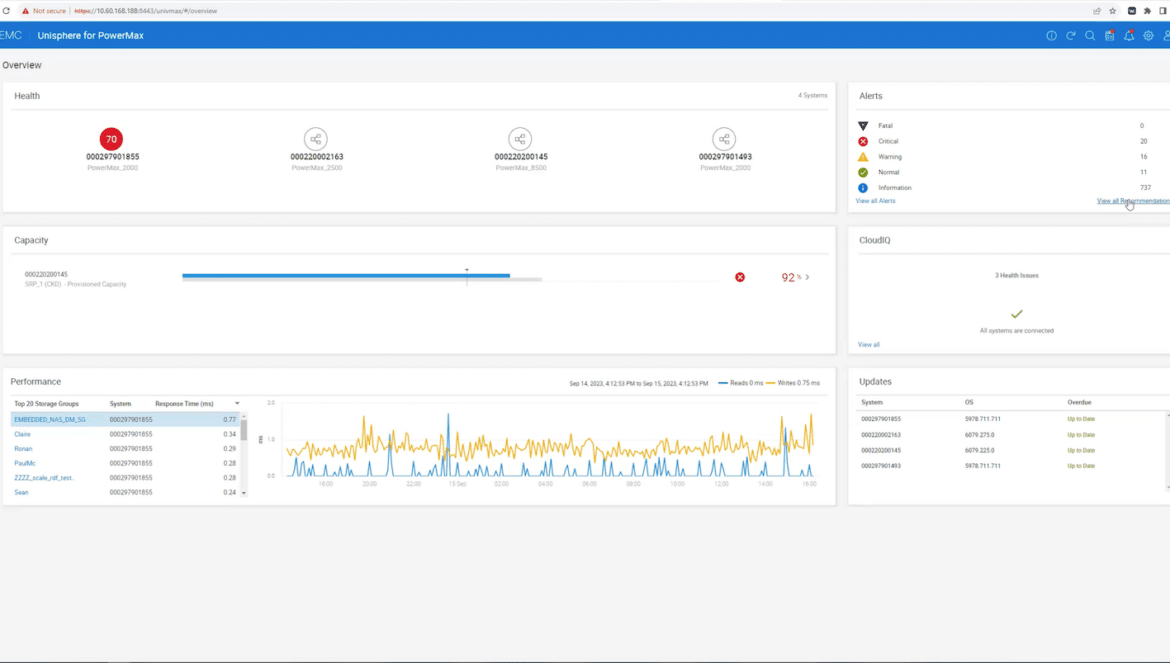The image size is (1170, 663).
Task: Click the browser address bar URL
Action: coord(146,11)
